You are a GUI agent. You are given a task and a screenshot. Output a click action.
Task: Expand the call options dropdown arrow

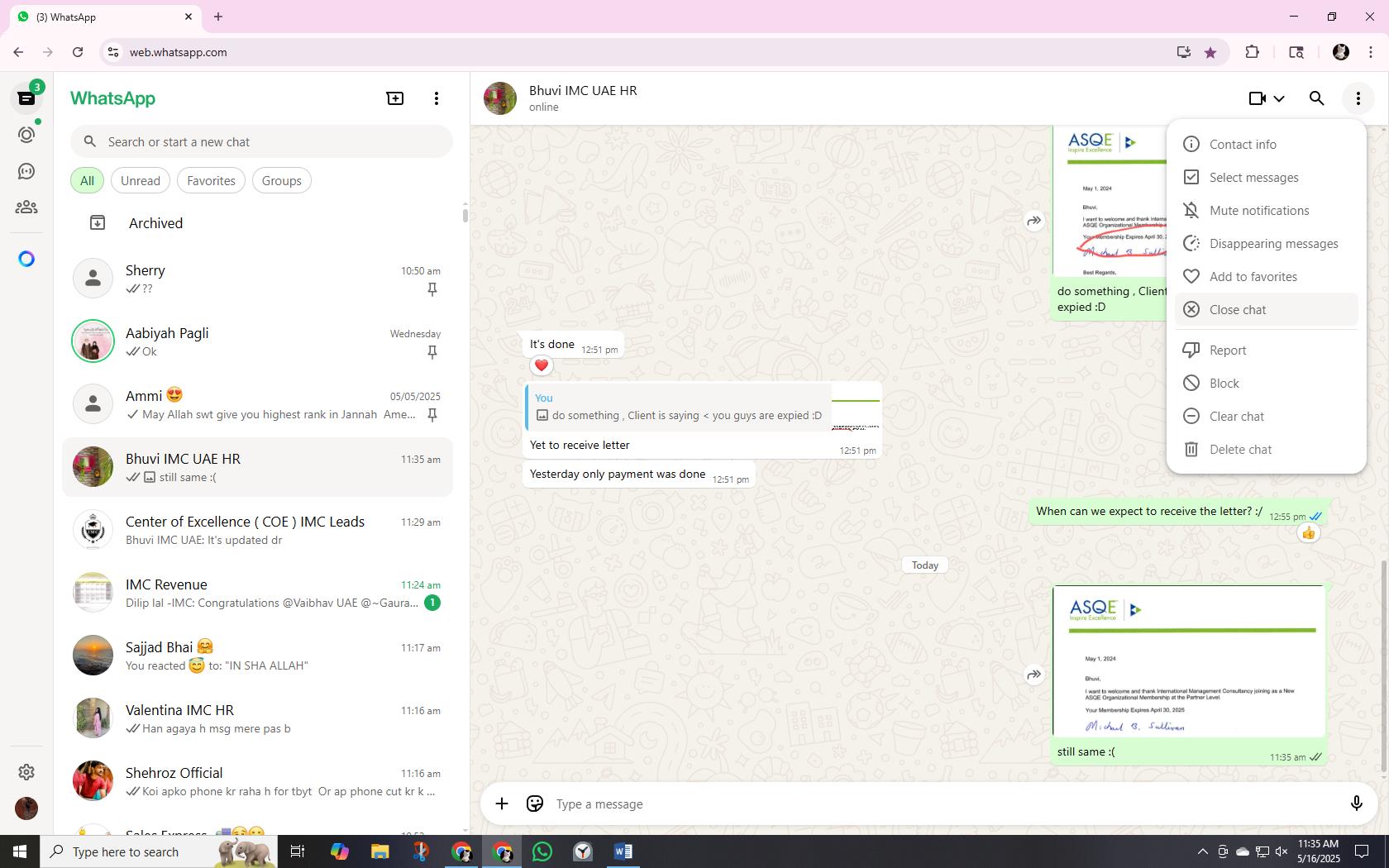click(1279, 98)
